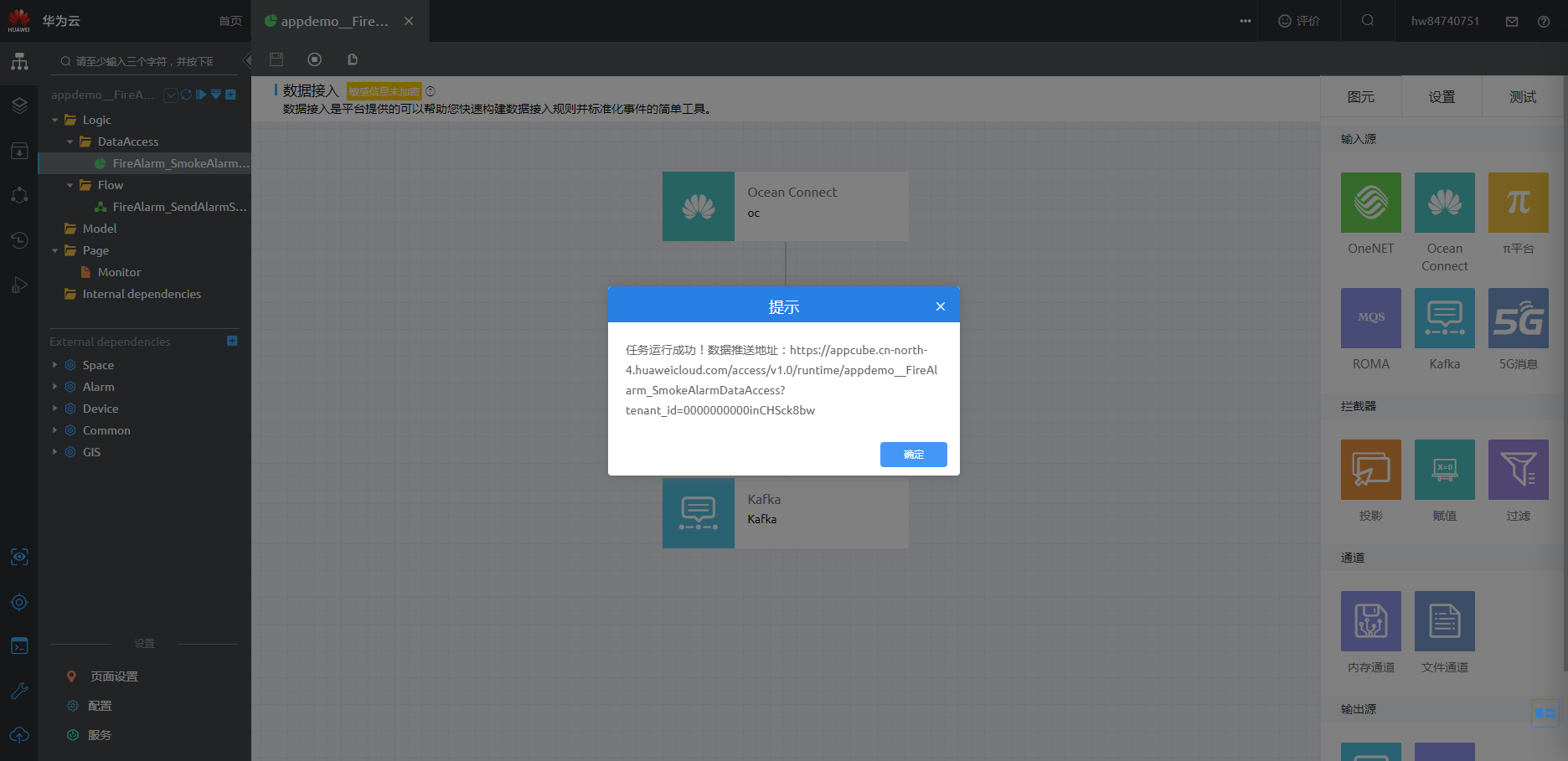Click the add icon beside appdemo__FireA

230,95
